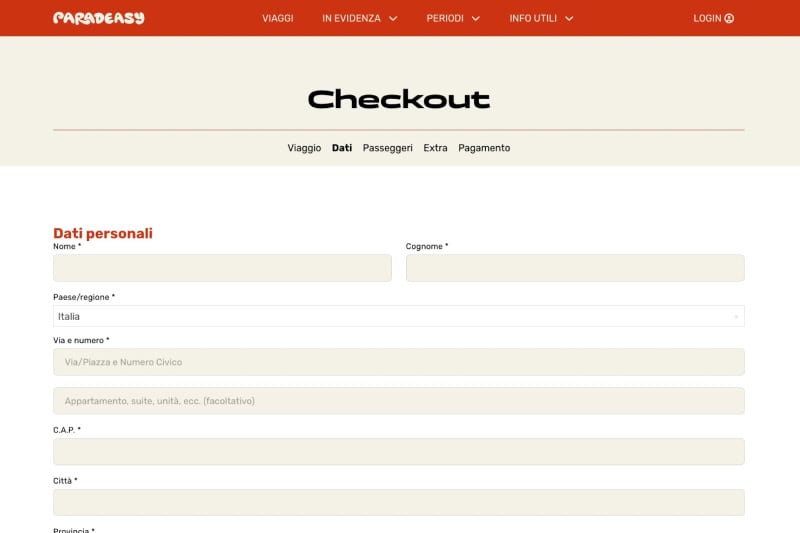
Task: Click into the Cognome field
Action: 575,268
